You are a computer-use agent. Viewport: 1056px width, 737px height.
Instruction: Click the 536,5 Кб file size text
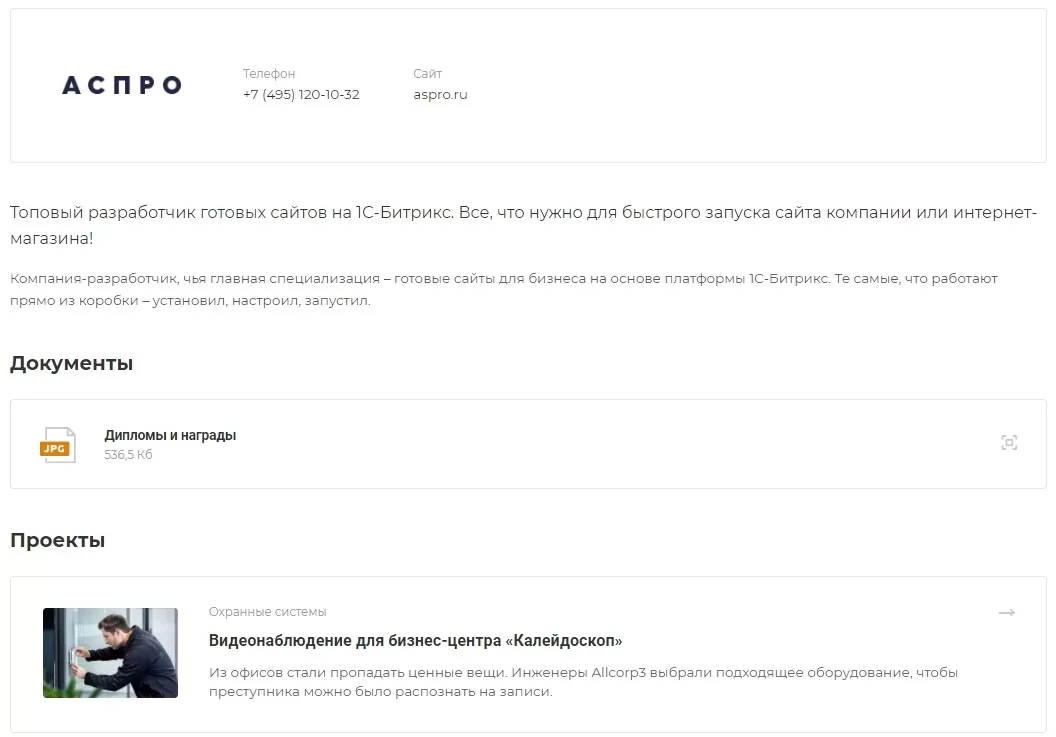[128, 455]
